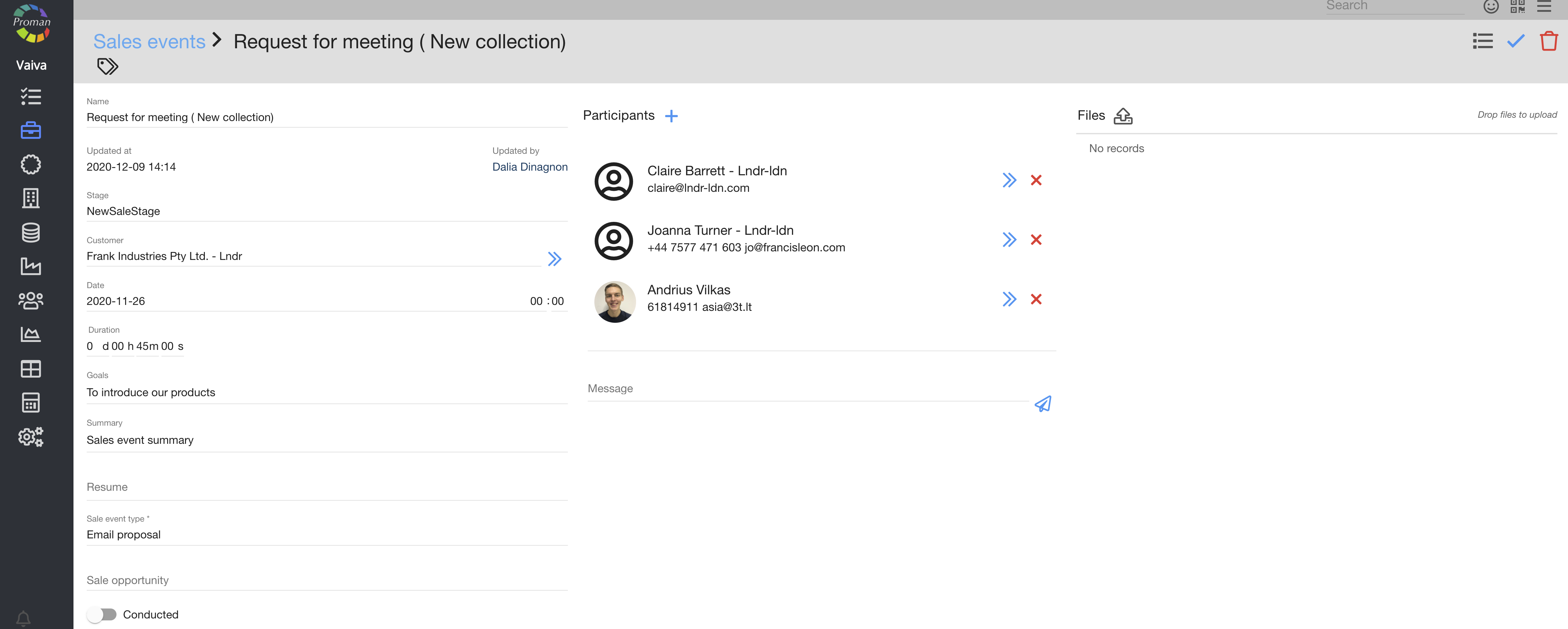The image size is (1568, 629).
Task: Open Joanna Turner details via double chevron
Action: [1009, 240]
